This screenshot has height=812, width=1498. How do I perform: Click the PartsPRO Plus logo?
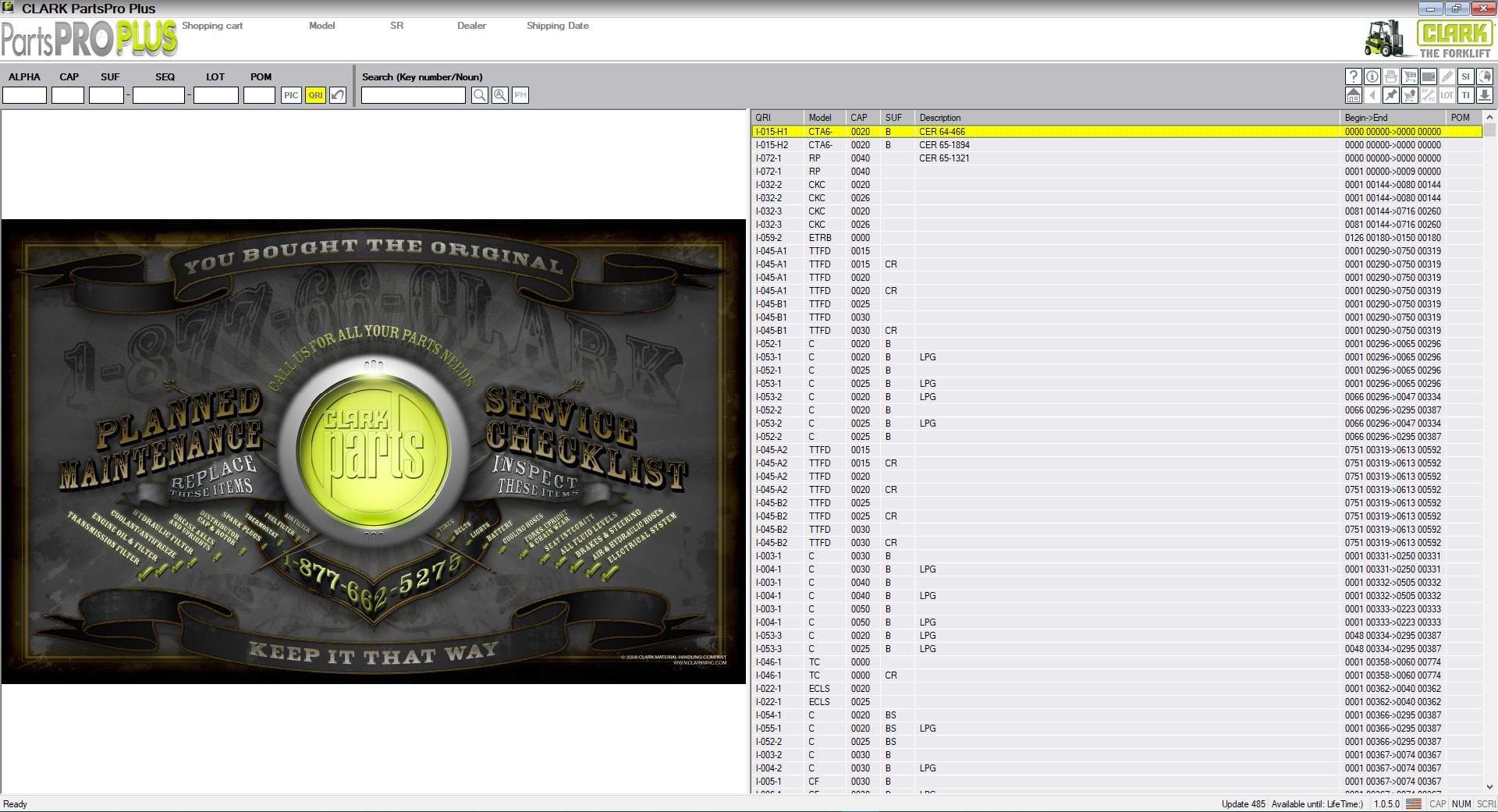click(89, 39)
